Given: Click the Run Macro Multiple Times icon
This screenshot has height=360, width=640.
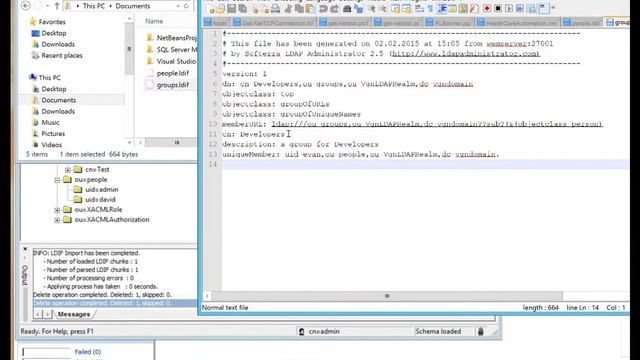Looking at the screenshot, I should tap(520, 8).
